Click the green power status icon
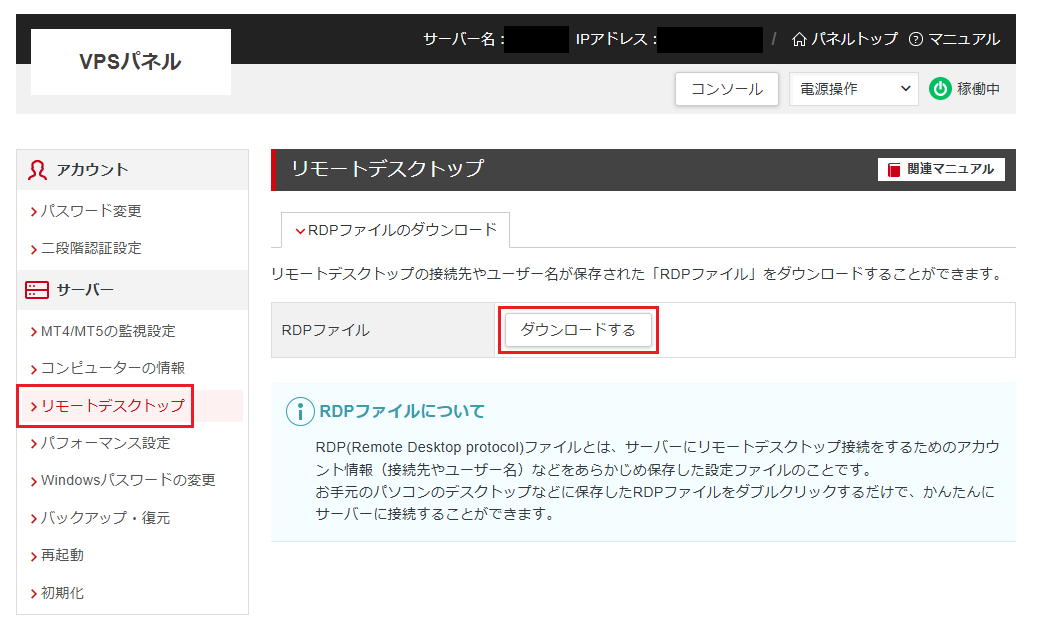The height and width of the screenshot is (632, 1042). click(x=940, y=89)
